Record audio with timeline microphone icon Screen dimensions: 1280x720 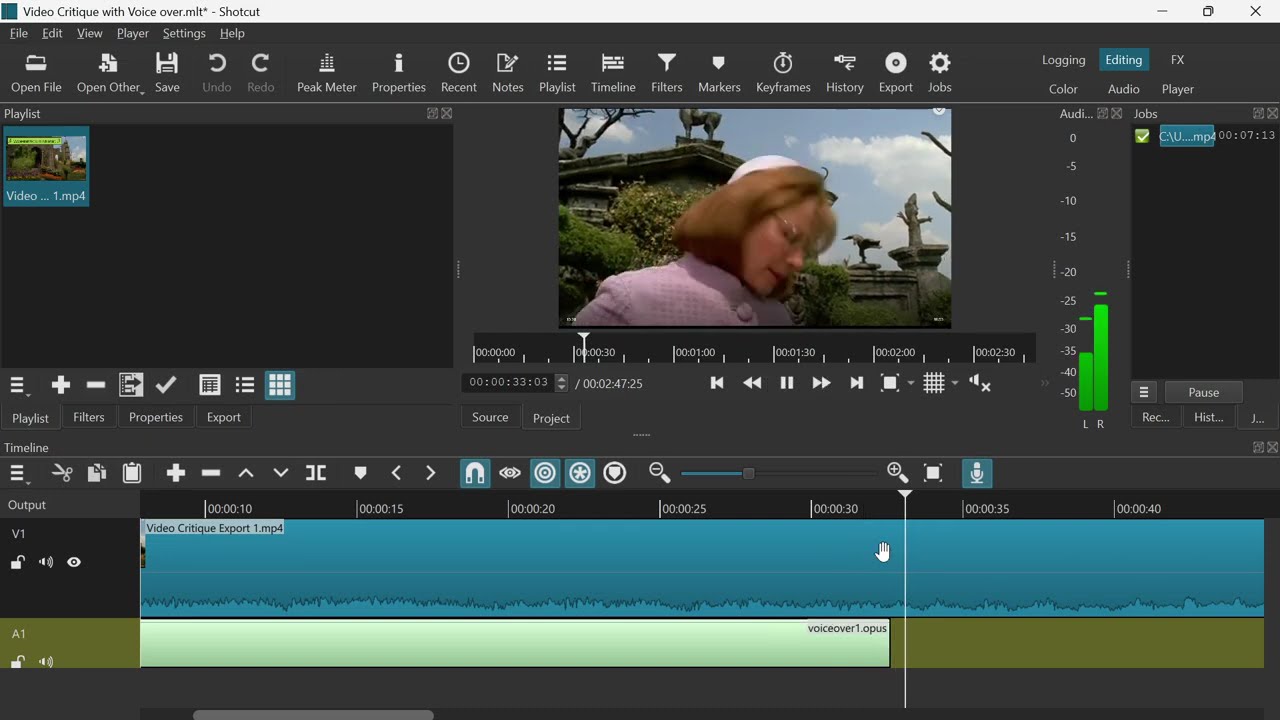tap(977, 473)
